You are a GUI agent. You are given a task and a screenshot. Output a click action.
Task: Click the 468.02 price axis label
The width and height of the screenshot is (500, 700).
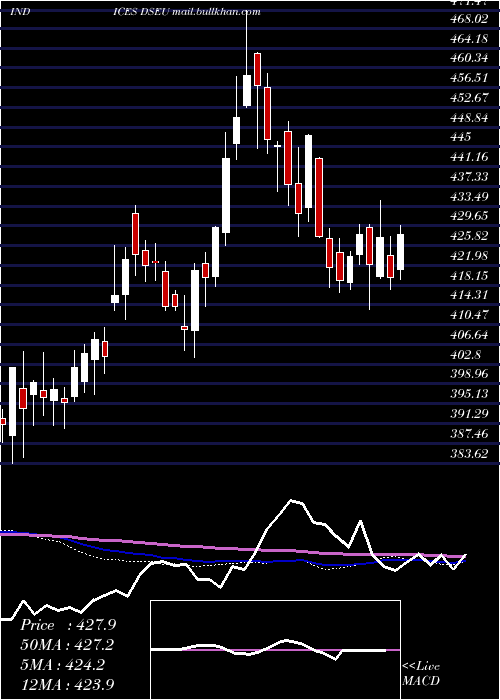coord(470,19)
